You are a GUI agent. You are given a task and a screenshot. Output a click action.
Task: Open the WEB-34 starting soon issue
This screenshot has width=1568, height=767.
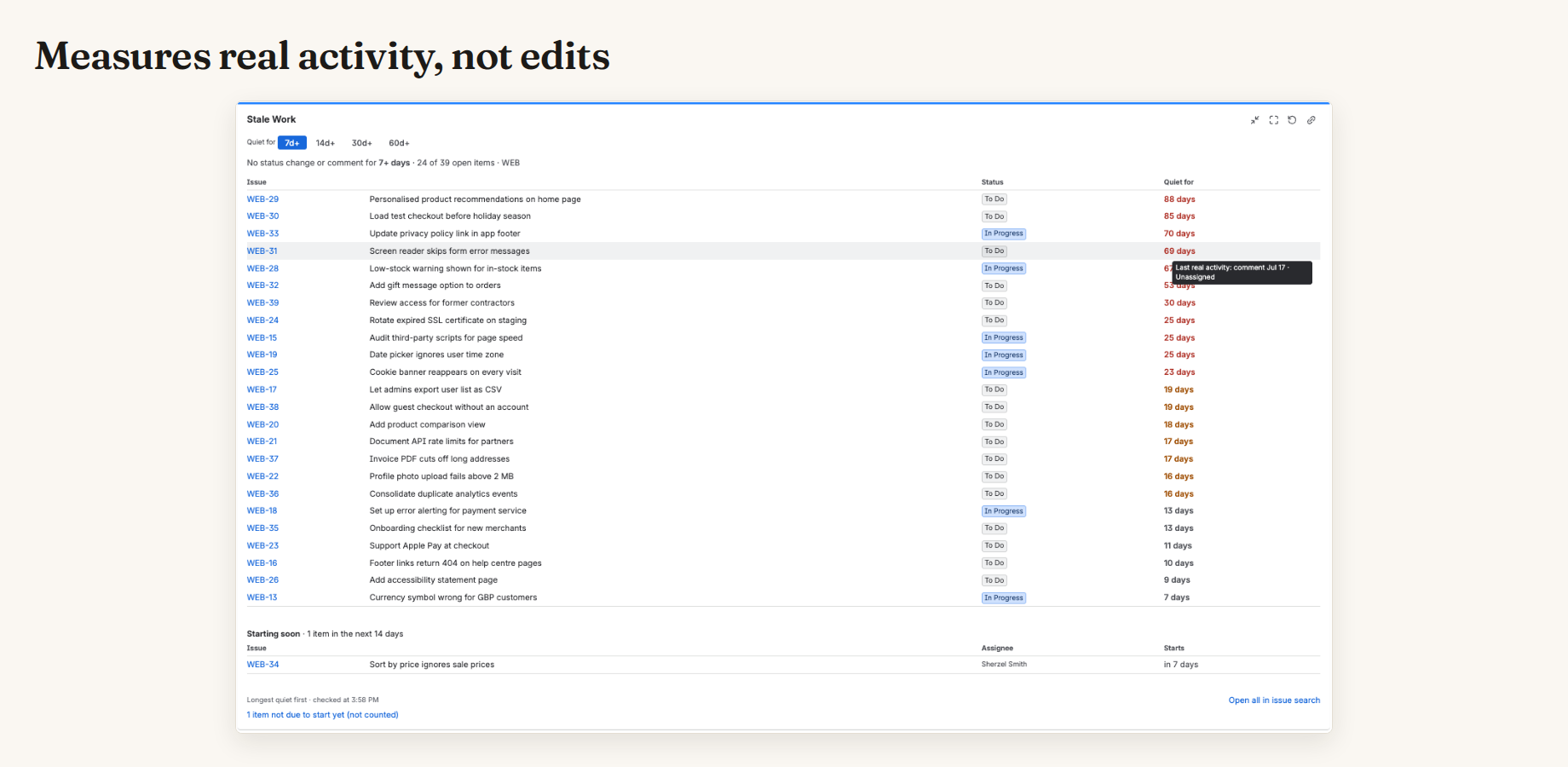262,665
